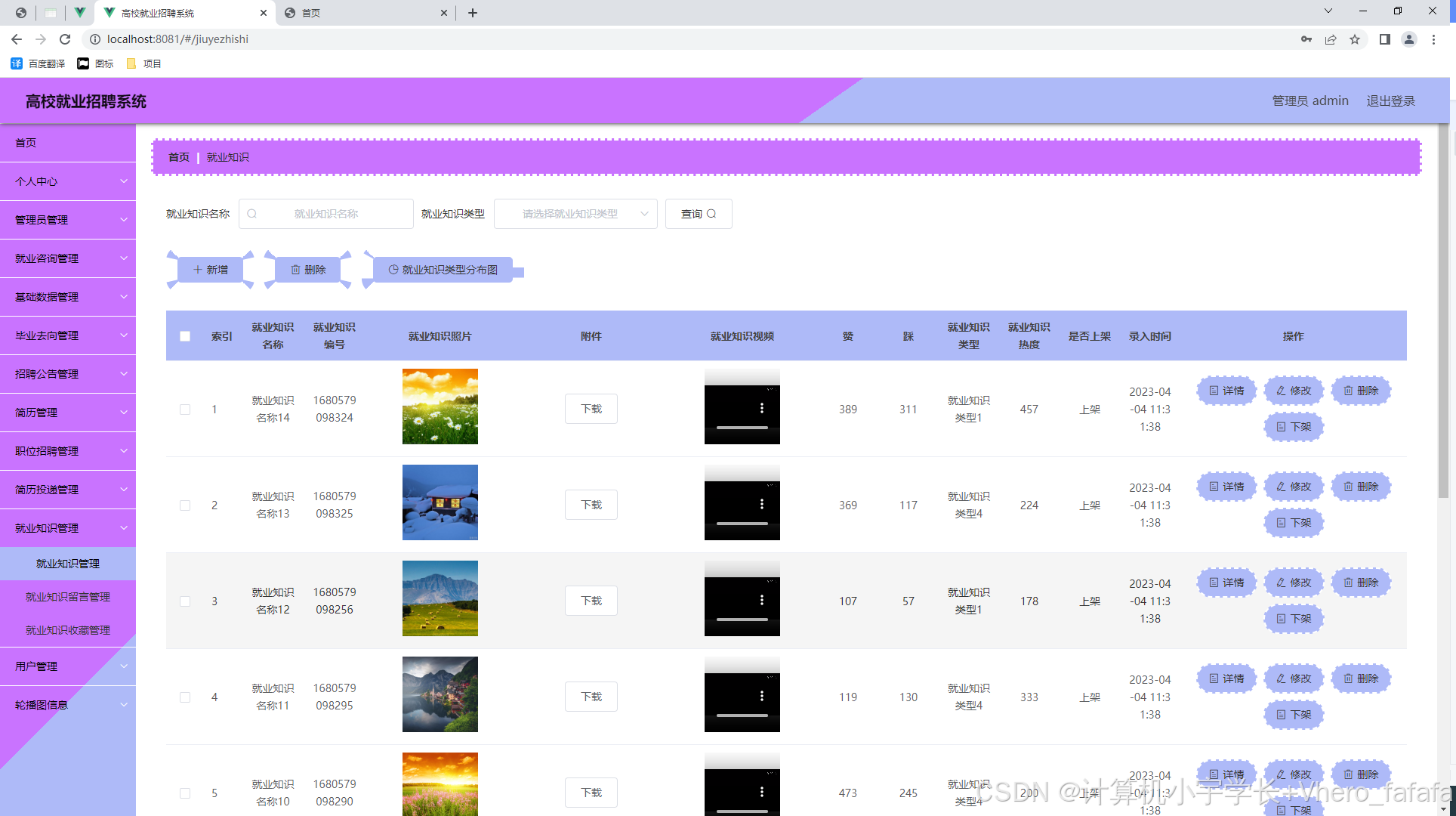Click the video progress bar in row 2
1456x816 pixels.
click(x=742, y=524)
